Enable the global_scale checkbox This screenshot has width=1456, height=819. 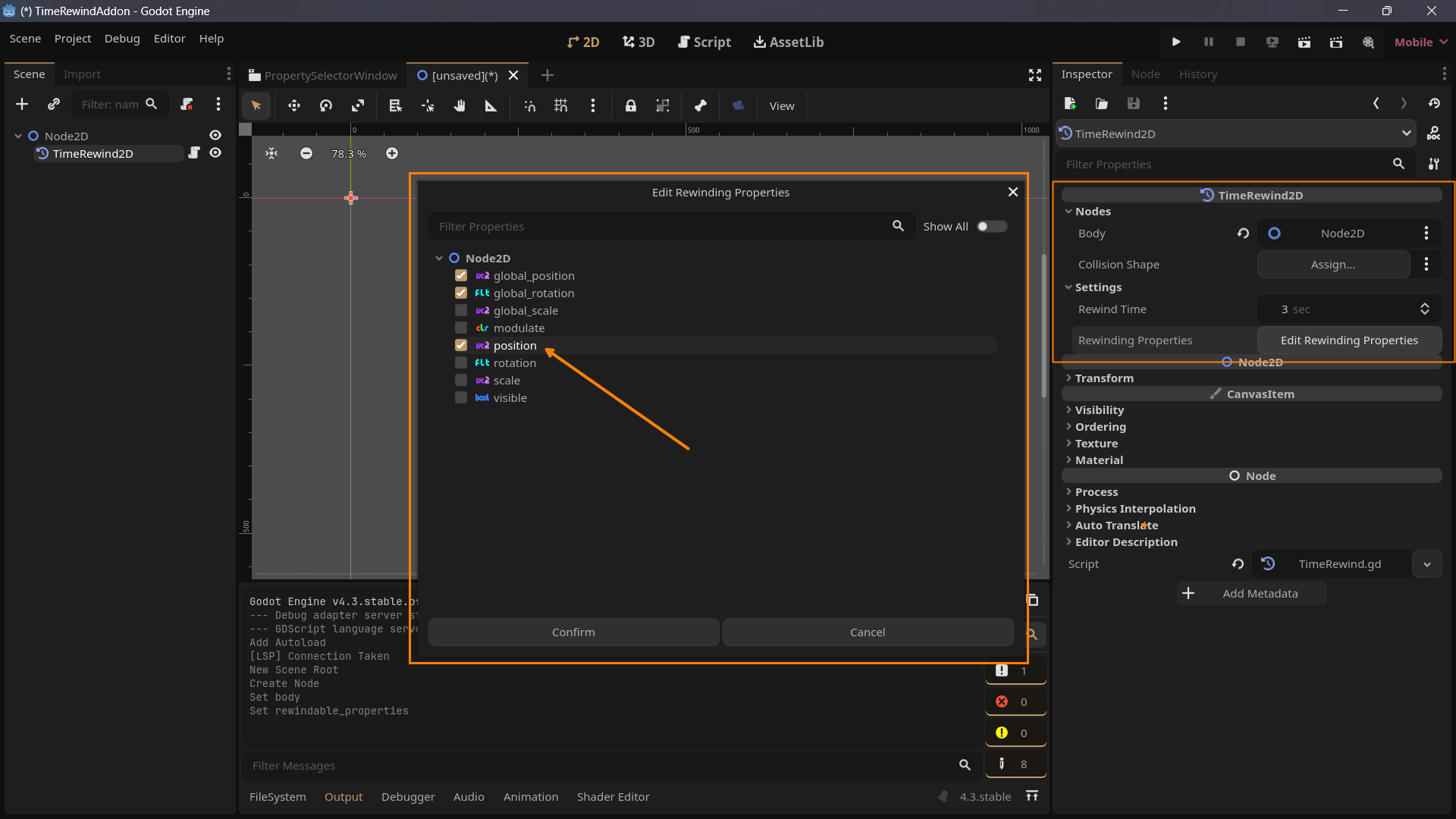[x=461, y=311]
